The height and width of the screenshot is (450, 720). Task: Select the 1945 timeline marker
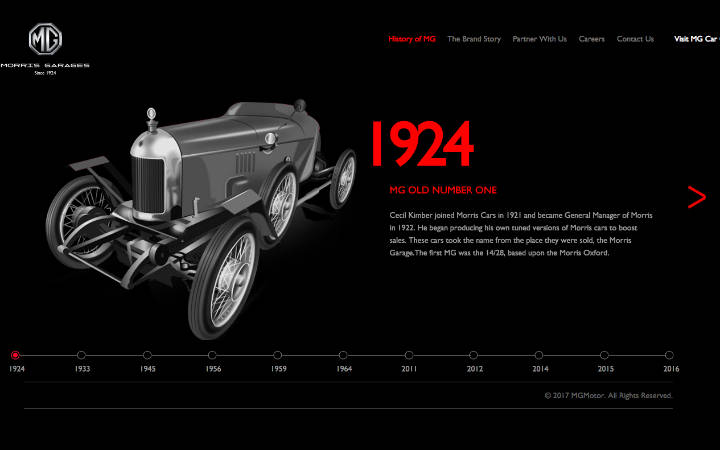click(x=147, y=355)
